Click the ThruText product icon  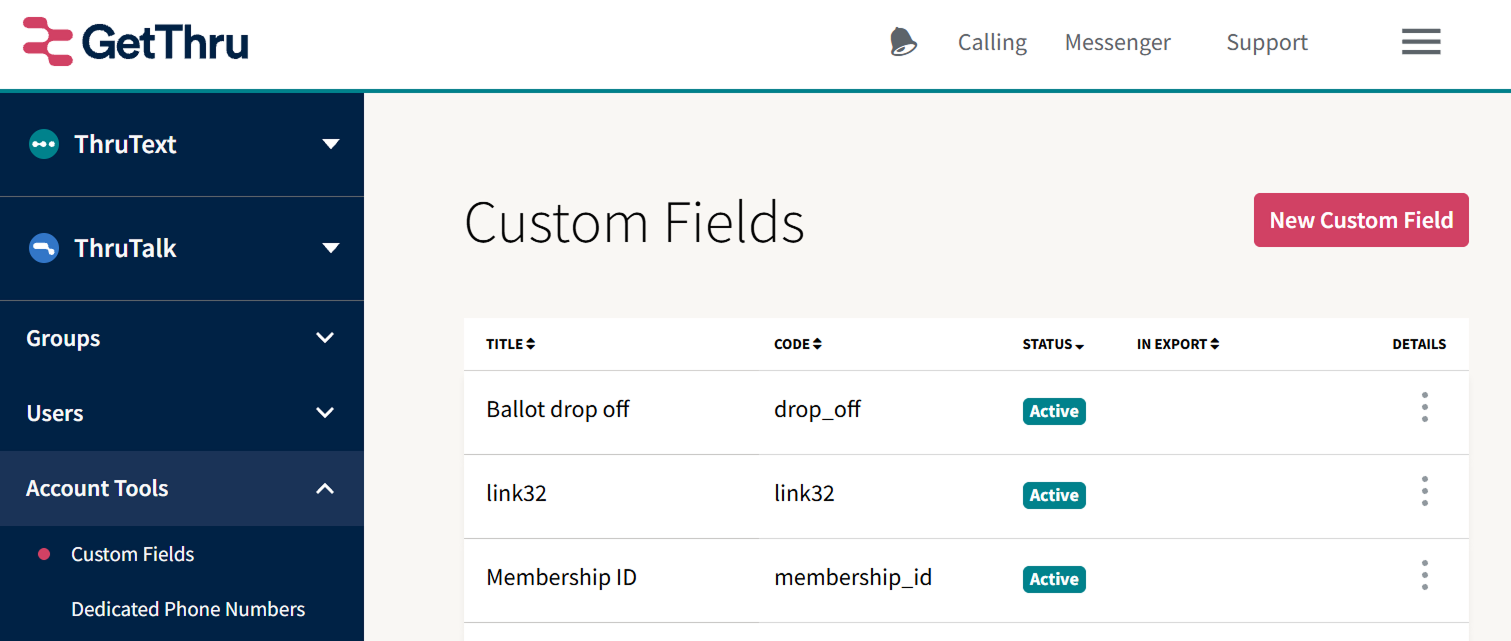pyautogui.click(x=44, y=144)
